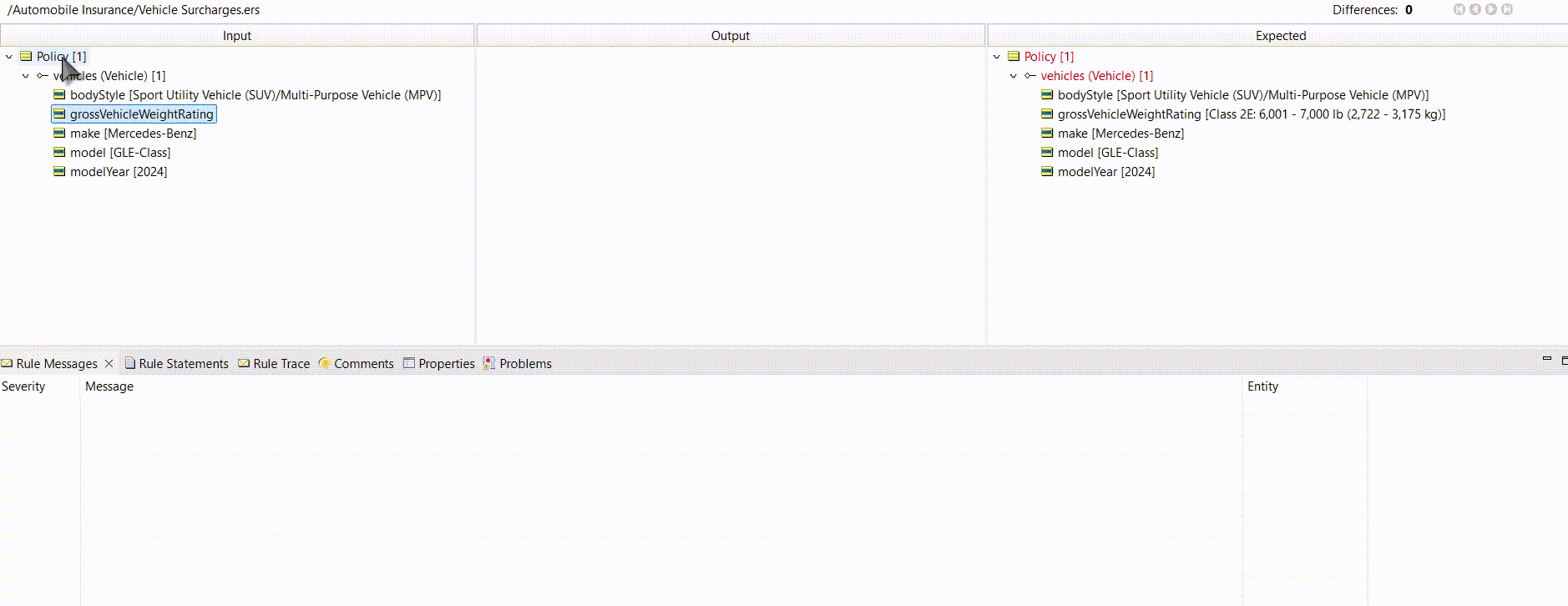Go to first difference navigation icon
Viewport: 1568px width, 606px height.
(x=1459, y=9)
